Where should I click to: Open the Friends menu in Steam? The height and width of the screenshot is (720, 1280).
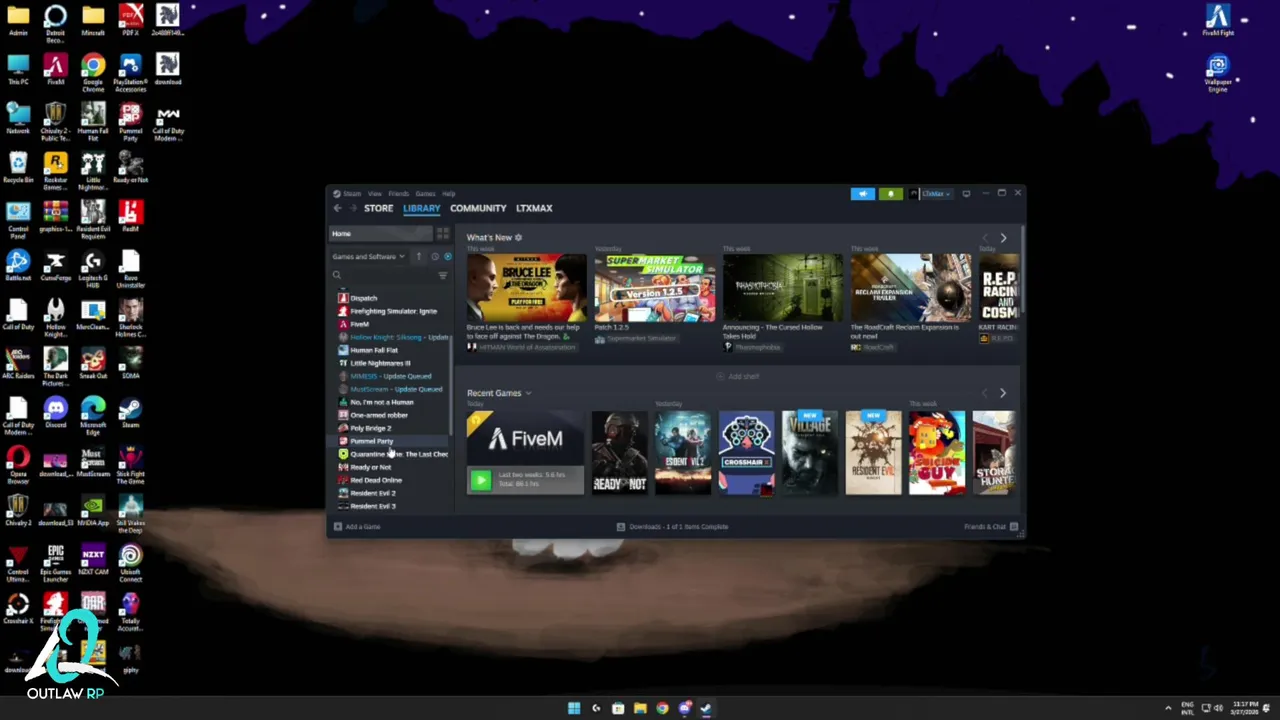point(398,194)
